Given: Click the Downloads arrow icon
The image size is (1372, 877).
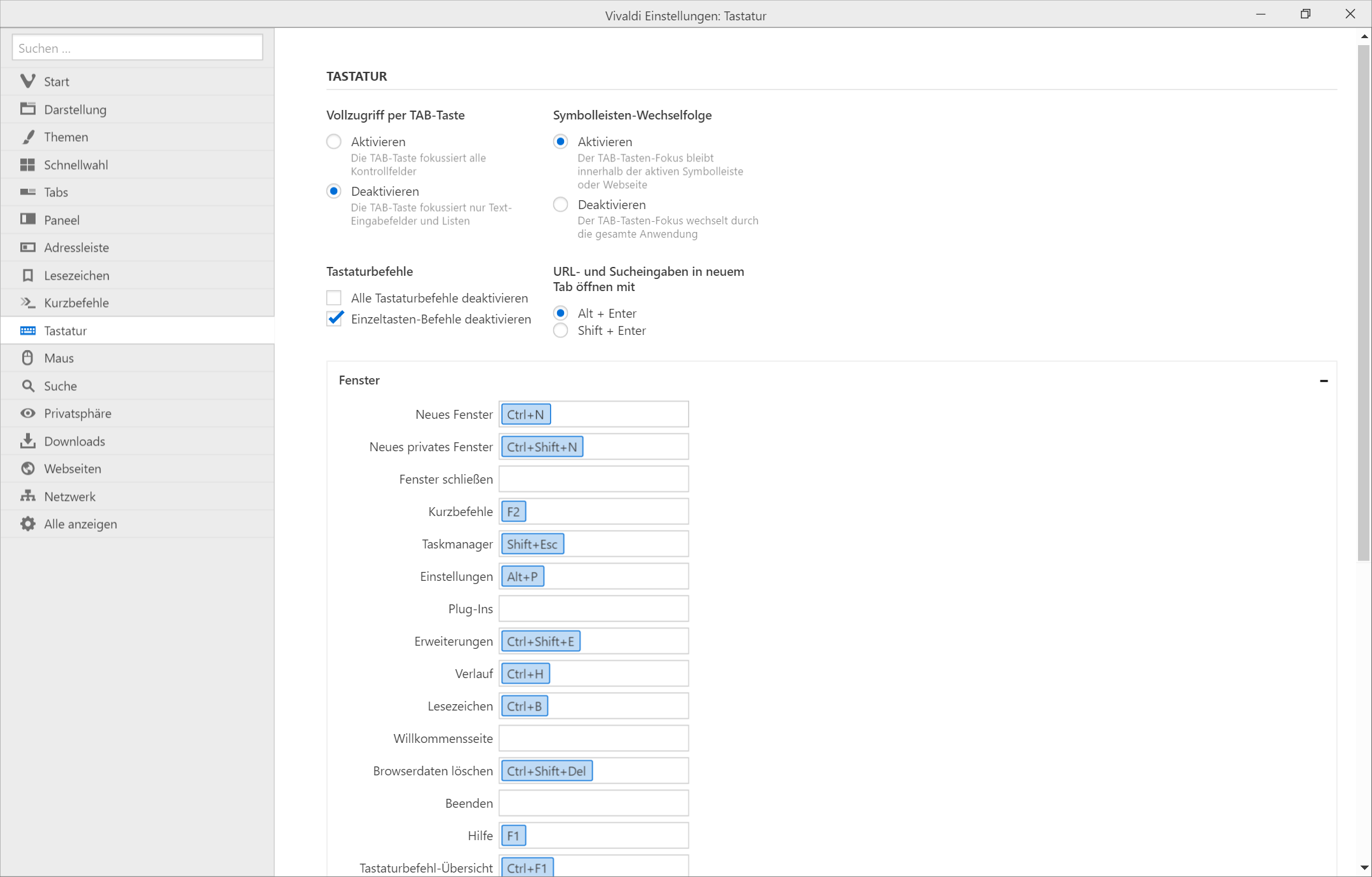Looking at the screenshot, I should tap(27, 441).
